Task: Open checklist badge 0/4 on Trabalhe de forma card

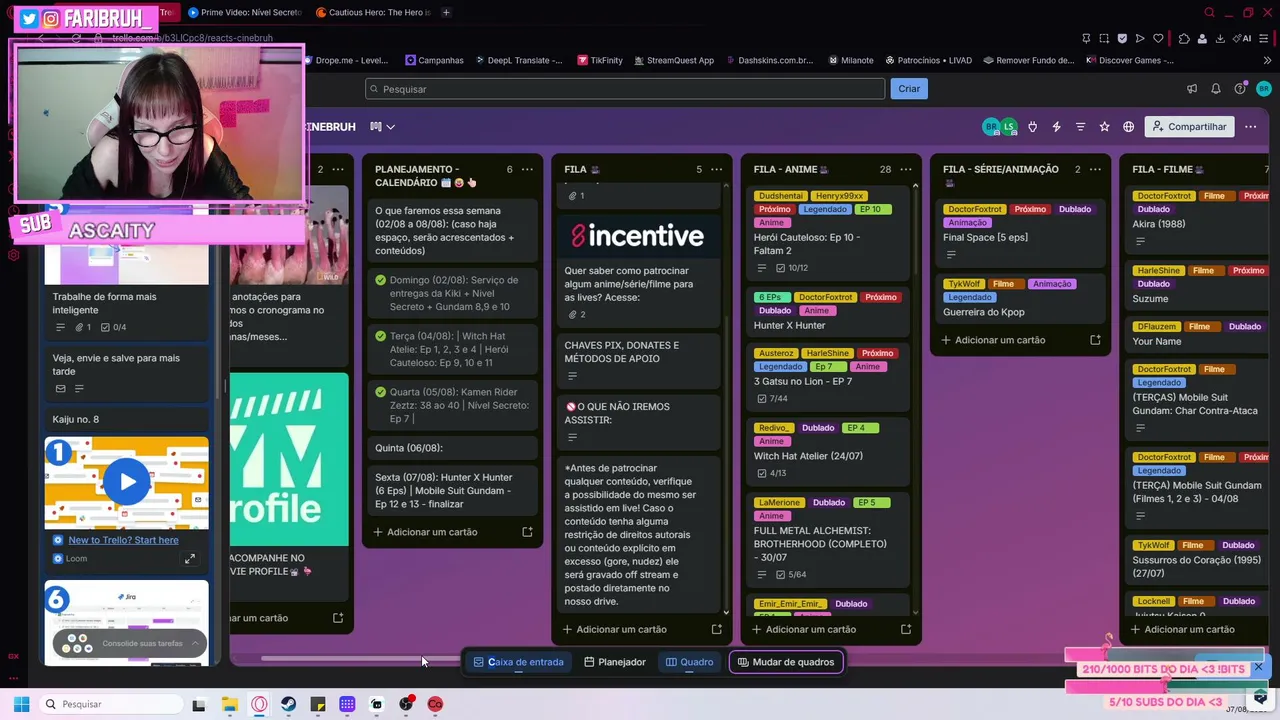Action: pyautogui.click(x=112, y=327)
